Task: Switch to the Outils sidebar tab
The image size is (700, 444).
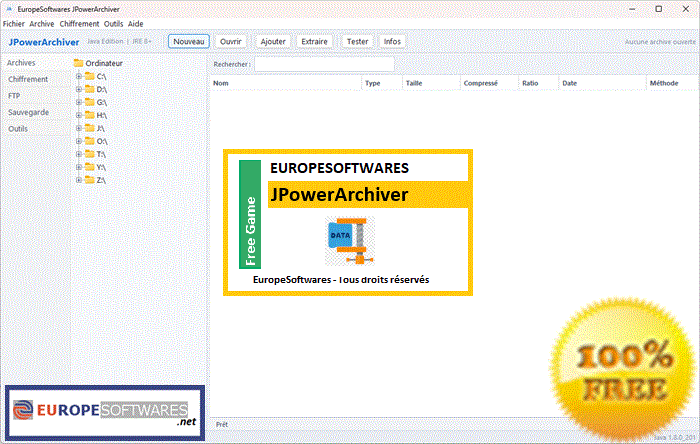Action: pyautogui.click(x=35, y=129)
